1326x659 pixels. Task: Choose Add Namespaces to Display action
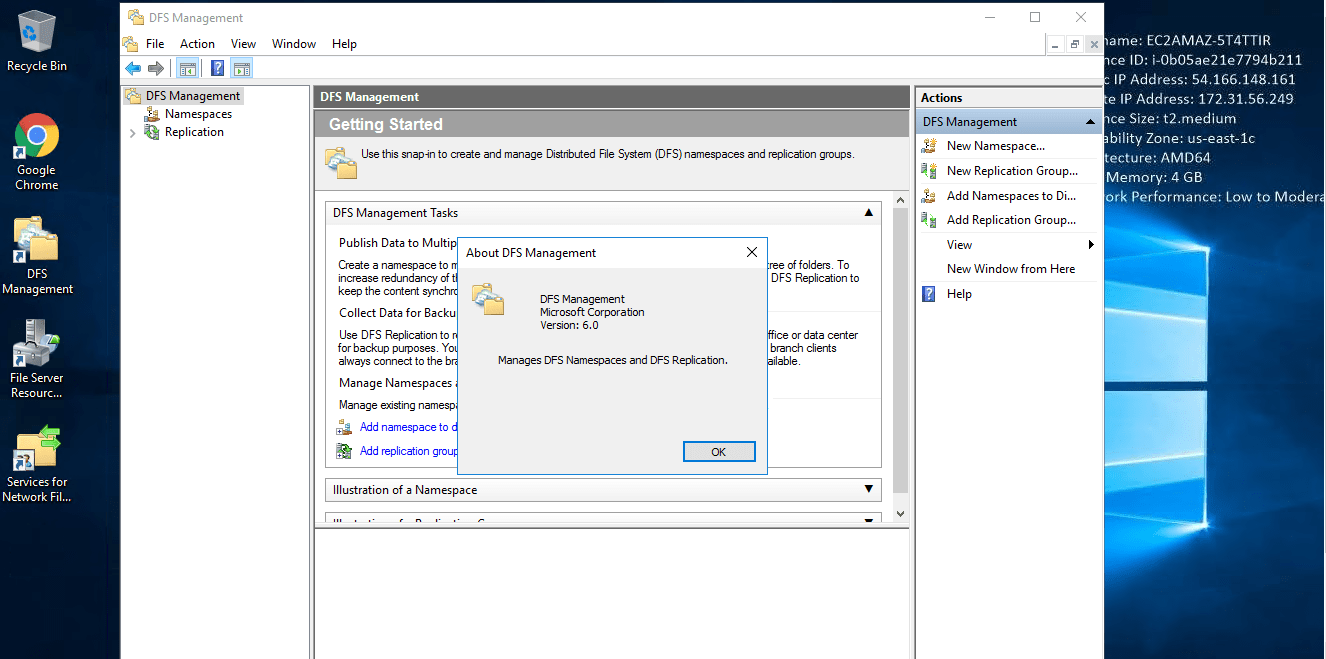(x=1010, y=196)
